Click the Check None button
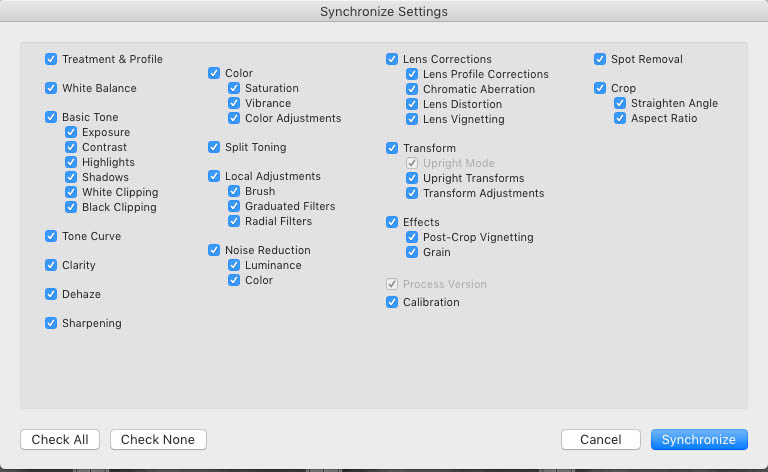The image size is (768, 472). click(158, 440)
